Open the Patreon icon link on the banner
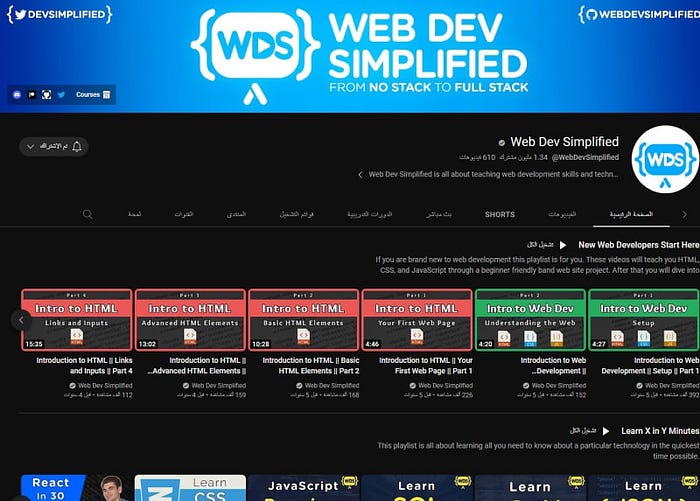The width and height of the screenshot is (700, 501). click(x=32, y=95)
